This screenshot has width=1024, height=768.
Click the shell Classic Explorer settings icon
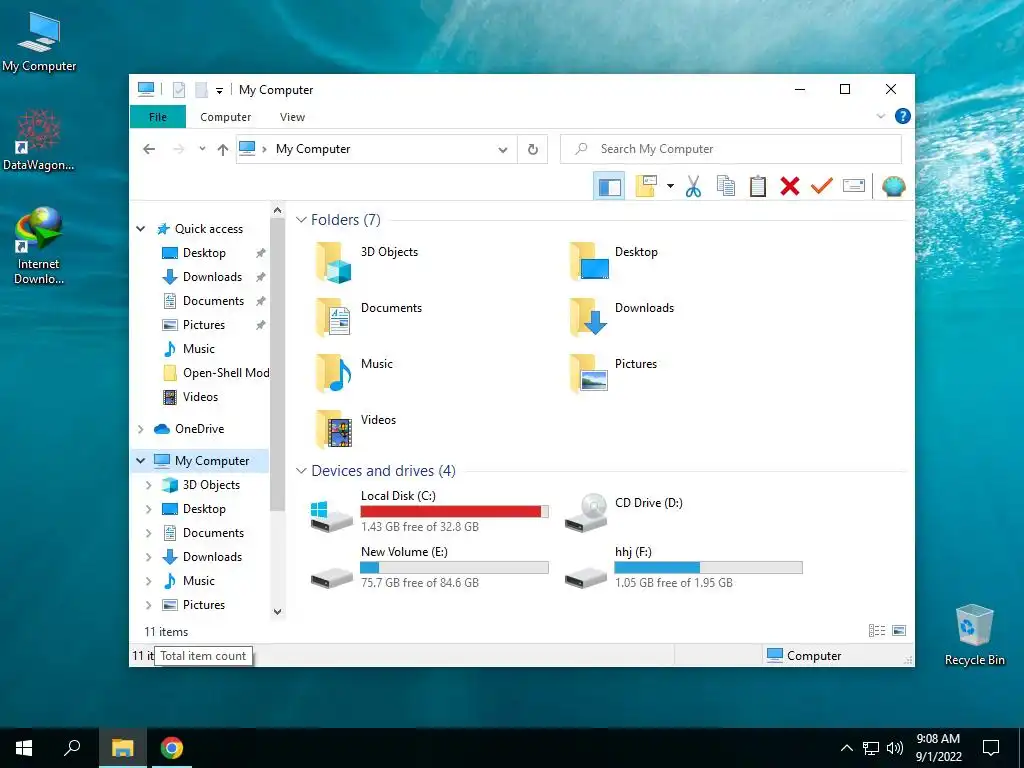tap(893, 187)
